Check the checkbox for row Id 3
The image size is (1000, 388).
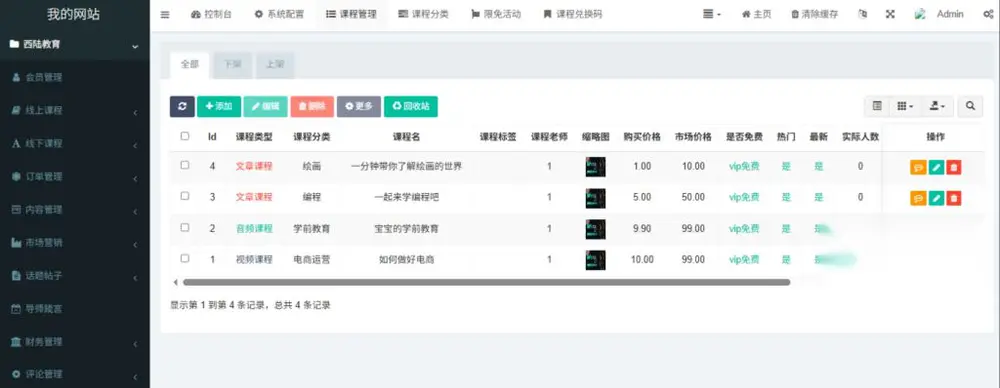point(185,197)
